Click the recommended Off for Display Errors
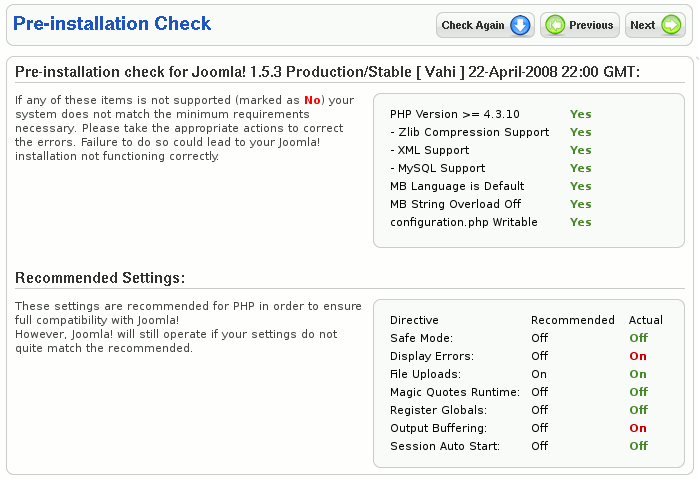 tap(539, 356)
